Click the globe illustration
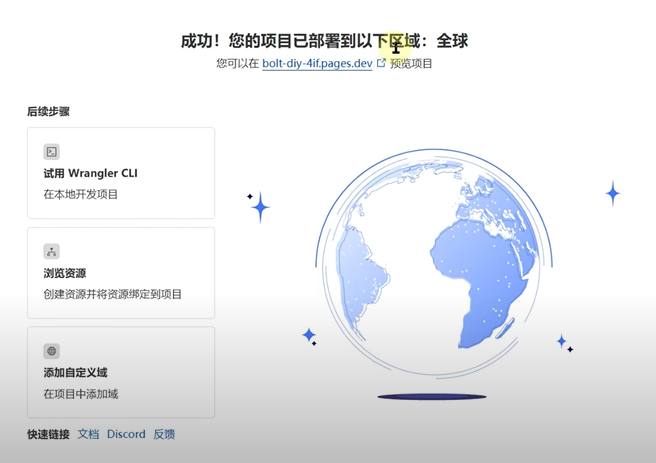 tap(434, 263)
